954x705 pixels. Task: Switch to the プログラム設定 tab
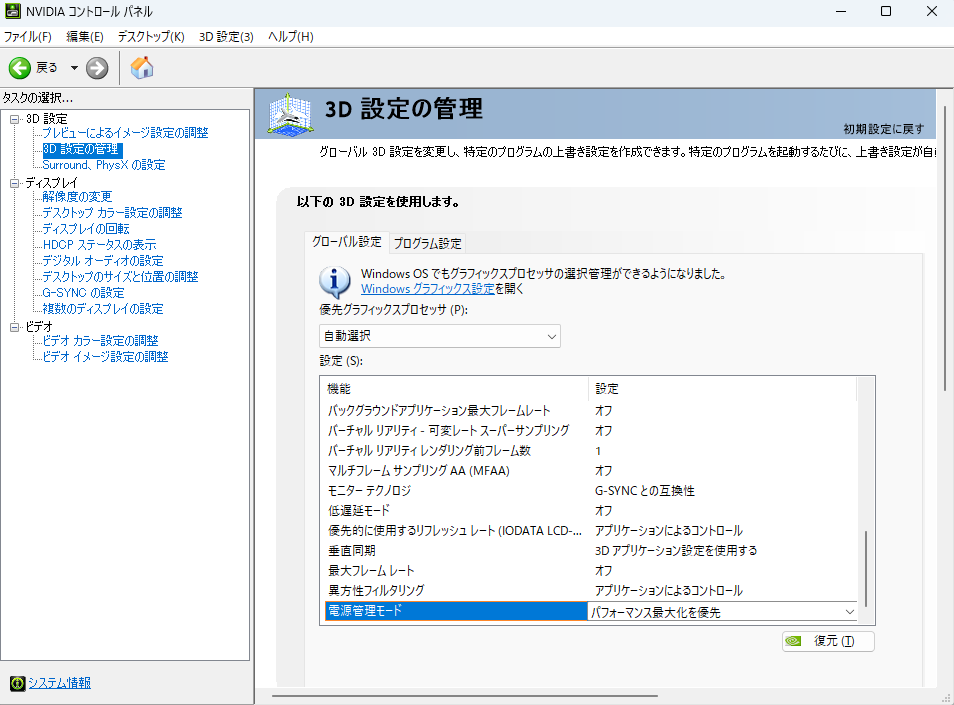point(427,243)
